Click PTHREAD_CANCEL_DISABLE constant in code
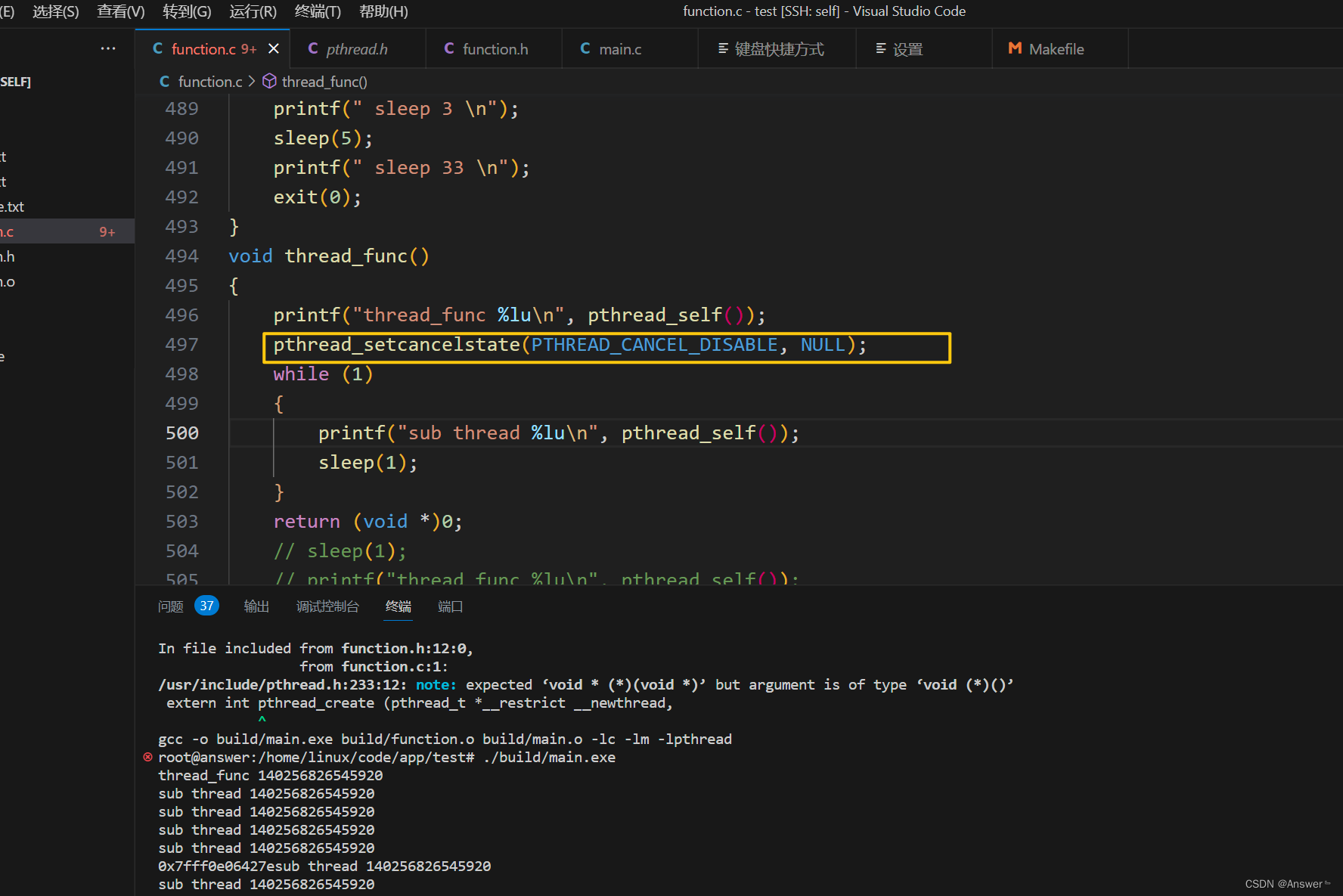 [x=655, y=345]
